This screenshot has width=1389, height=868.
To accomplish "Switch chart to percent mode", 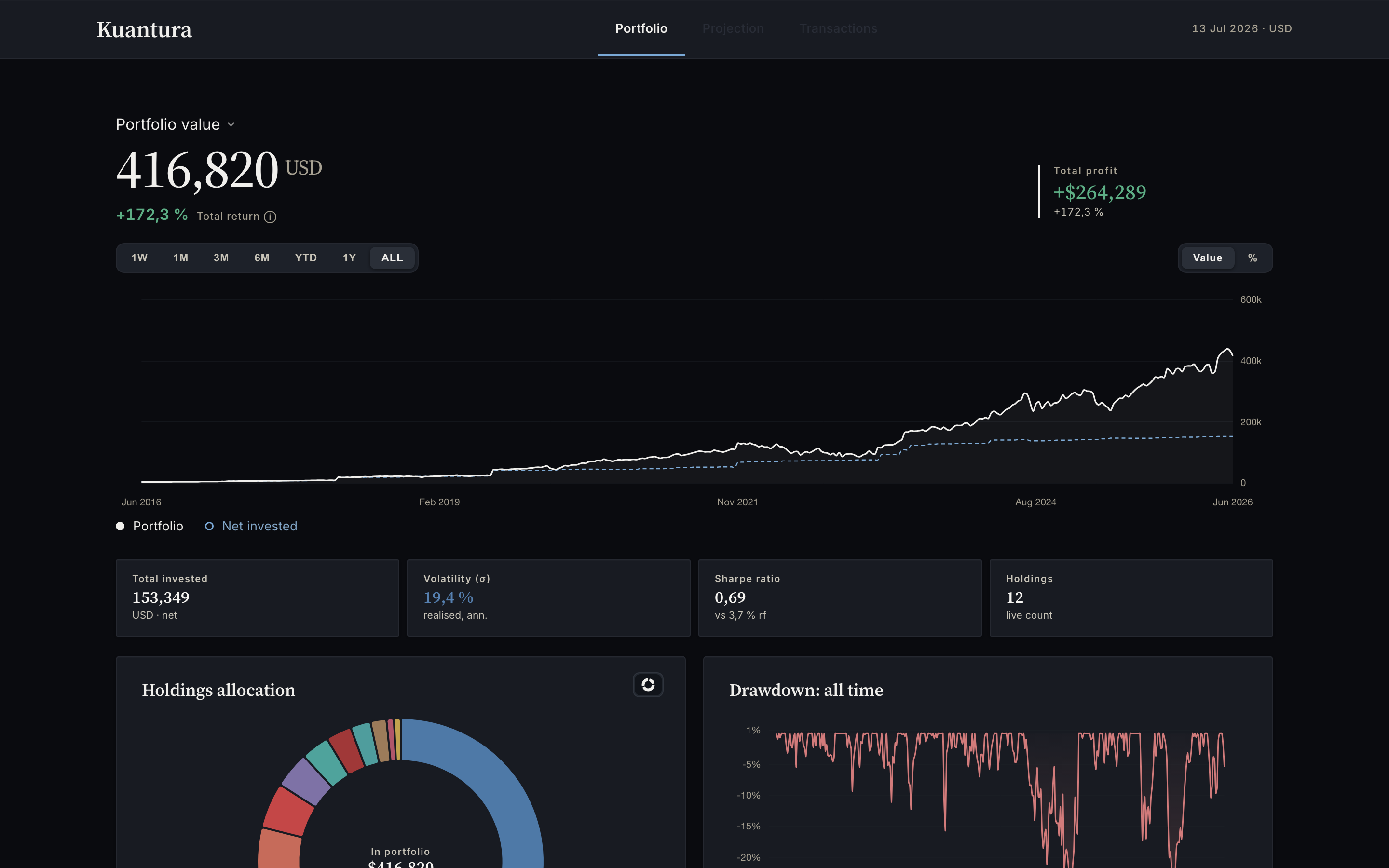I will [1253, 258].
